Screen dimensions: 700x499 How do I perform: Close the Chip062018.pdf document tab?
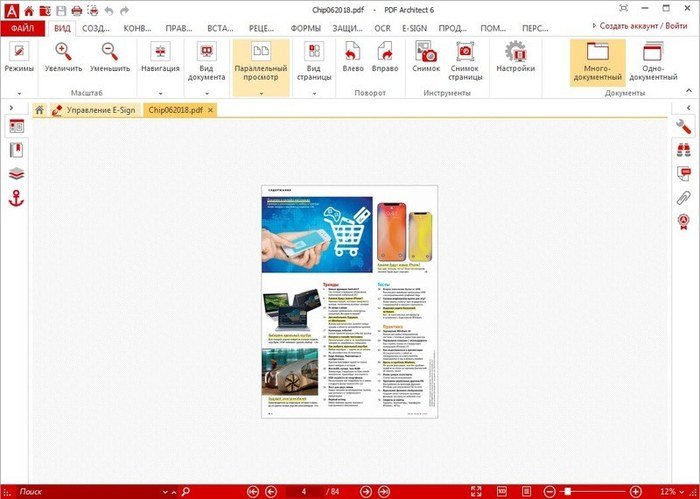pyautogui.click(x=210, y=109)
